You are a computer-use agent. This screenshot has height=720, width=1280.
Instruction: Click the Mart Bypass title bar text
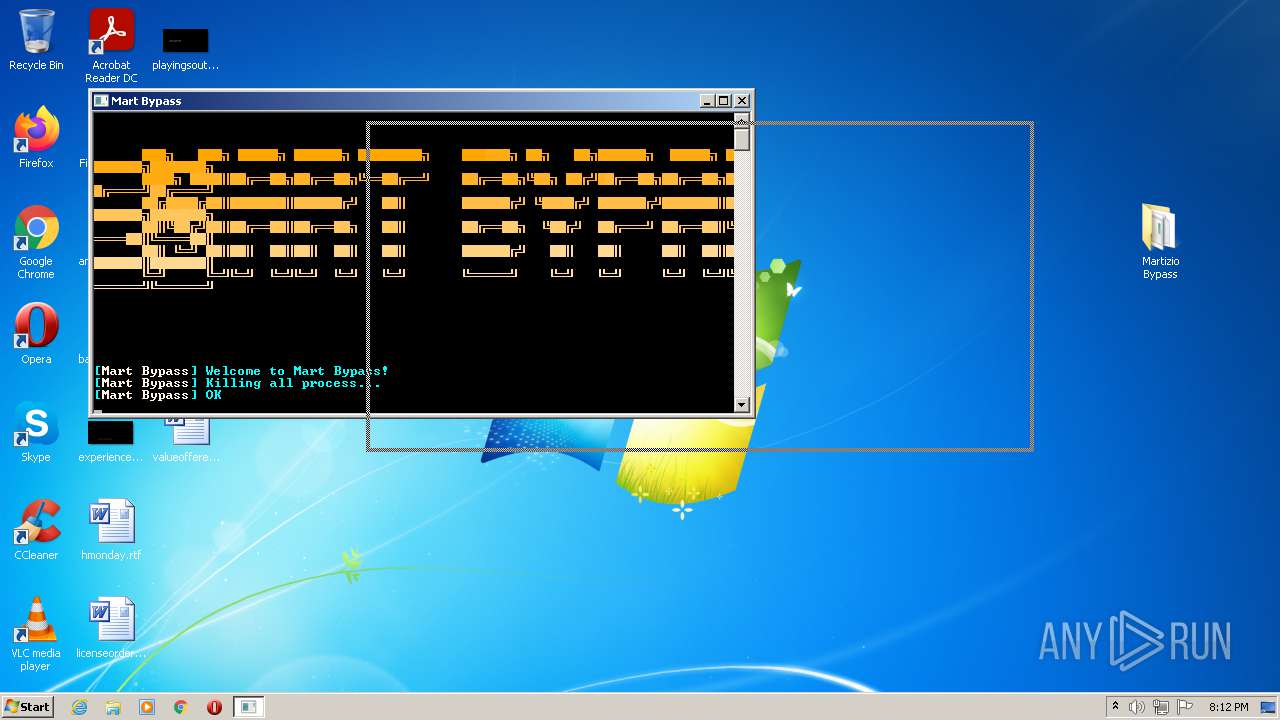pos(146,101)
